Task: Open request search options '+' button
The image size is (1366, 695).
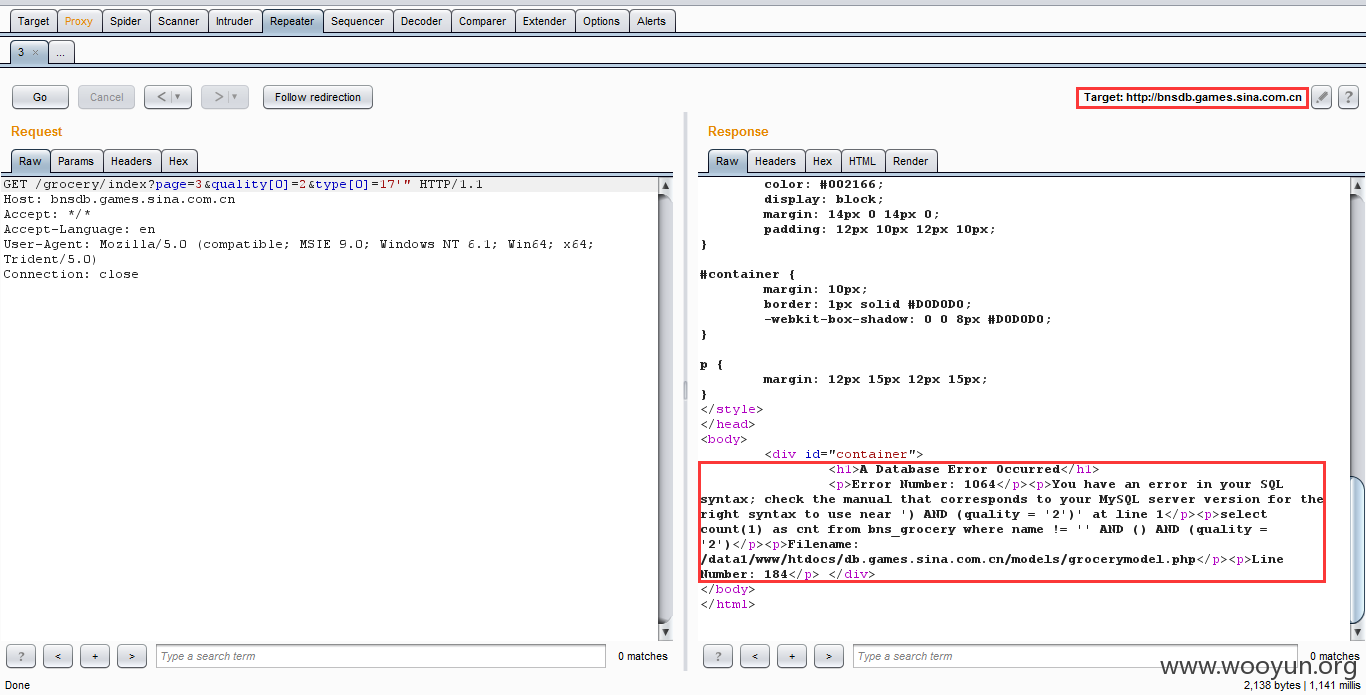Action: pos(95,656)
